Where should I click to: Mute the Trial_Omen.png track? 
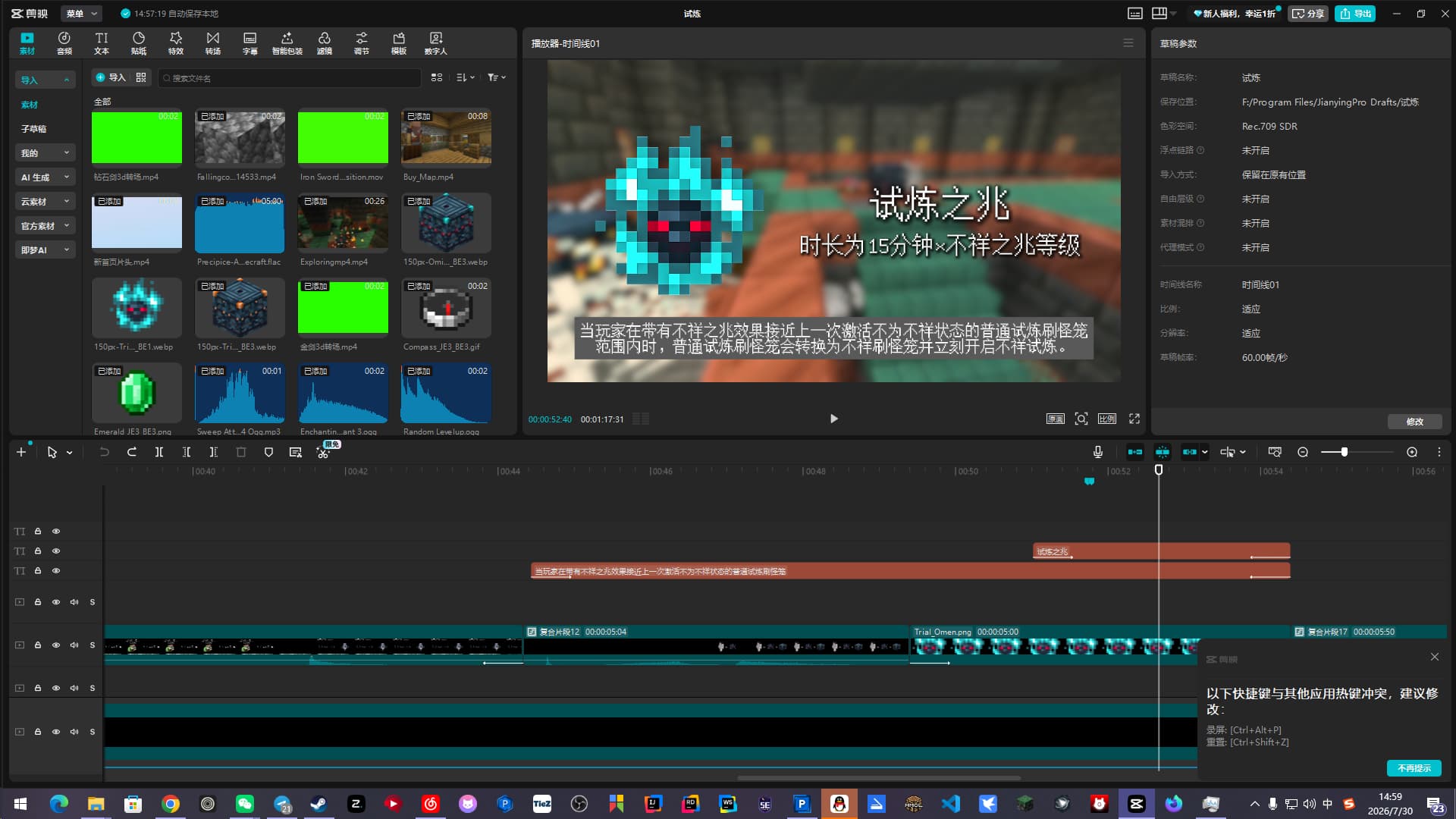click(74, 645)
